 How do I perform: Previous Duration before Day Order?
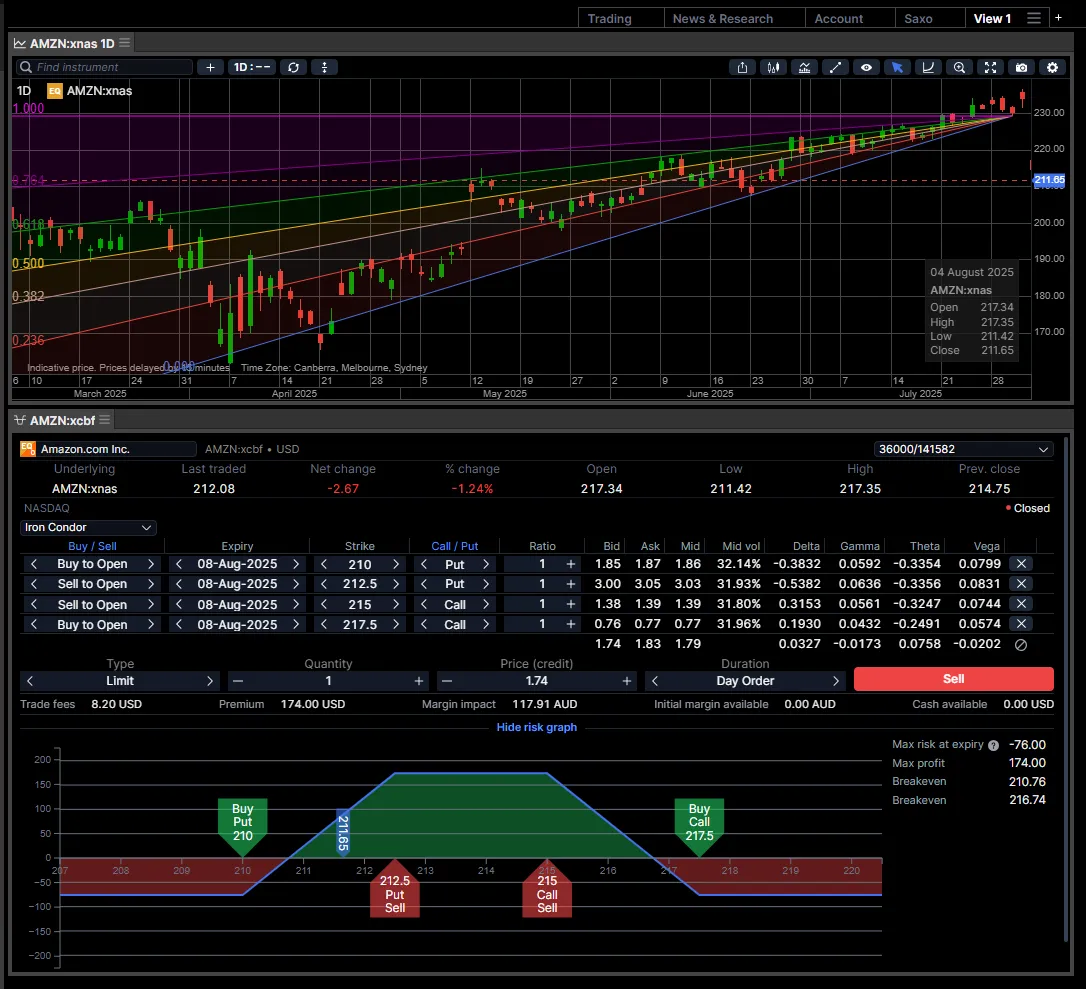[x=655, y=681]
